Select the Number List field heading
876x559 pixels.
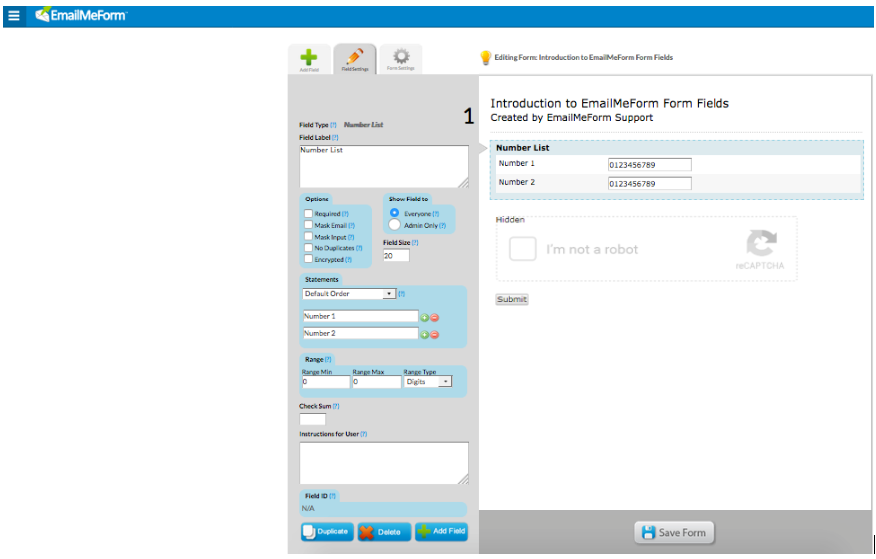[522, 148]
